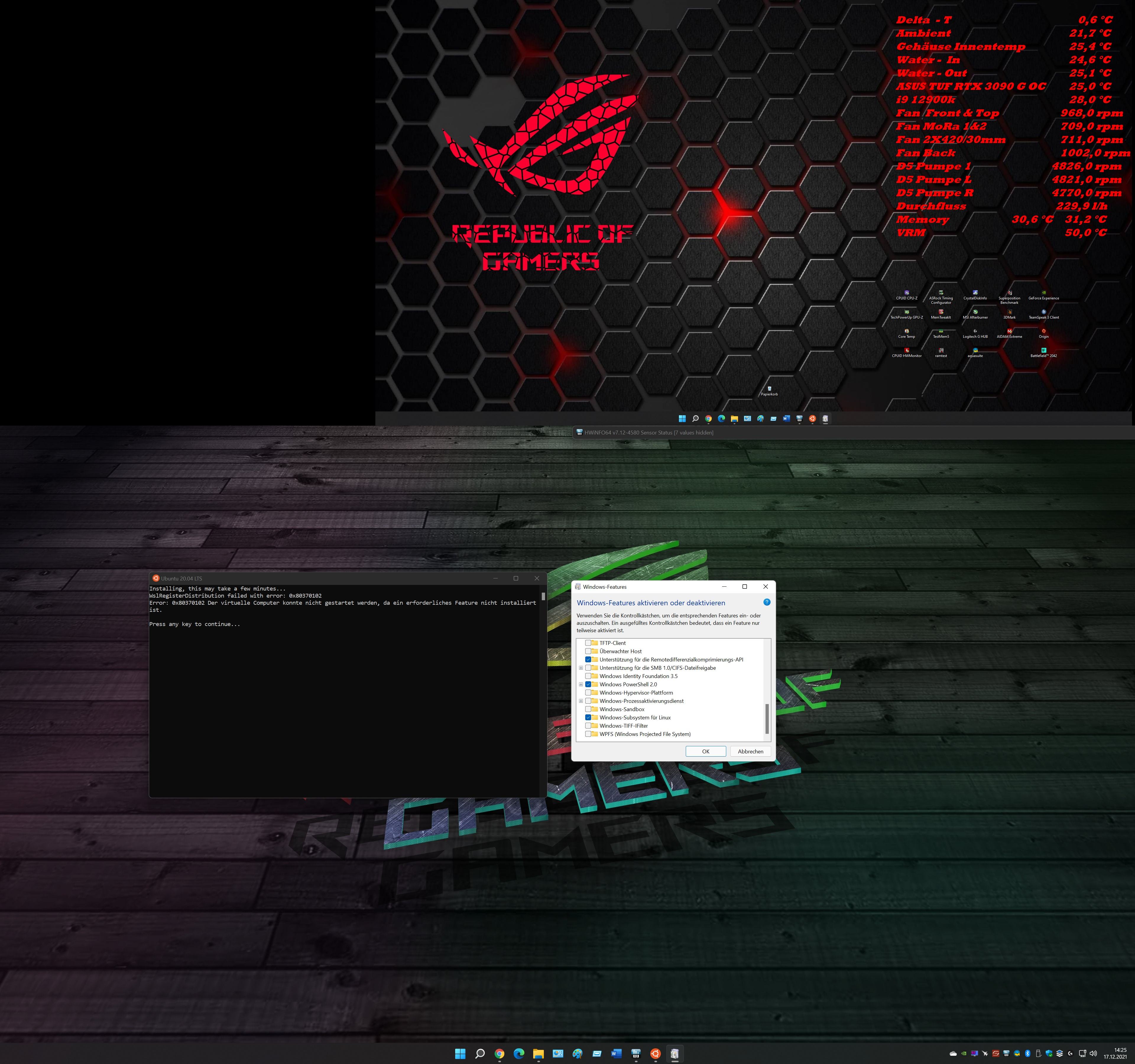This screenshot has height=1064, width=1135.
Task: Open volume control in system tray
Action: click(1093, 1054)
